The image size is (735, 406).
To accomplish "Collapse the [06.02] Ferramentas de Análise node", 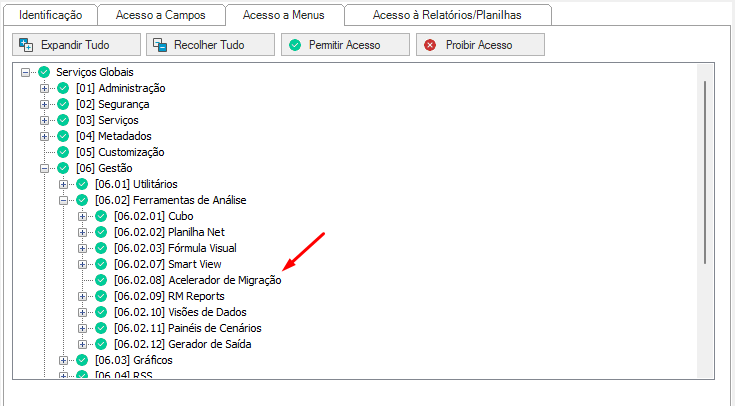I will (63, 200).
